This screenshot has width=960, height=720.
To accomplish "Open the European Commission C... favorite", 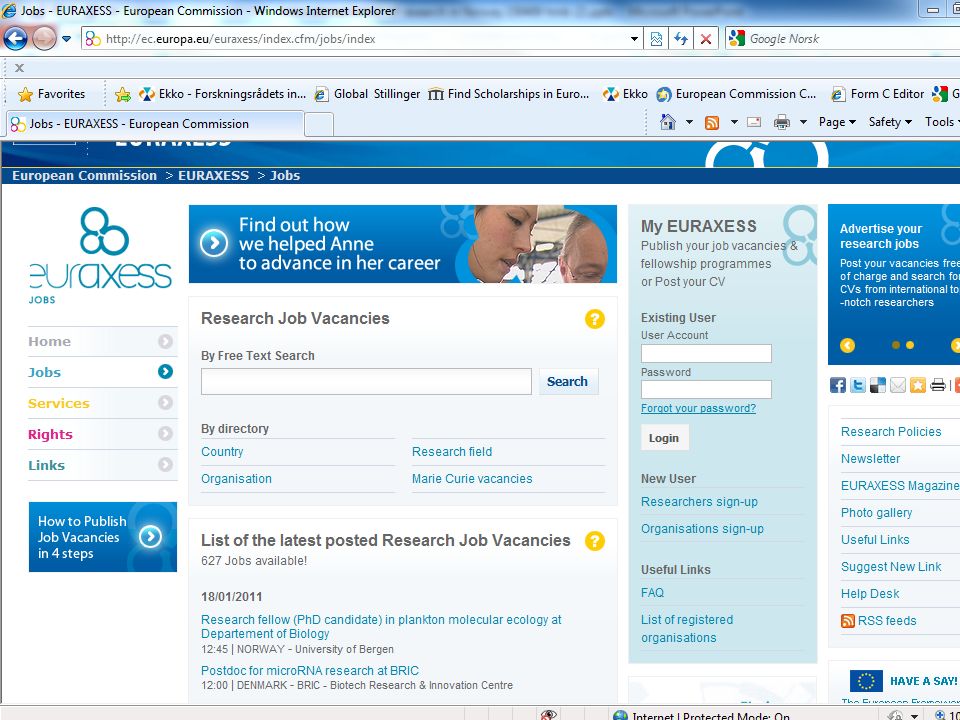I will [736, 94].
